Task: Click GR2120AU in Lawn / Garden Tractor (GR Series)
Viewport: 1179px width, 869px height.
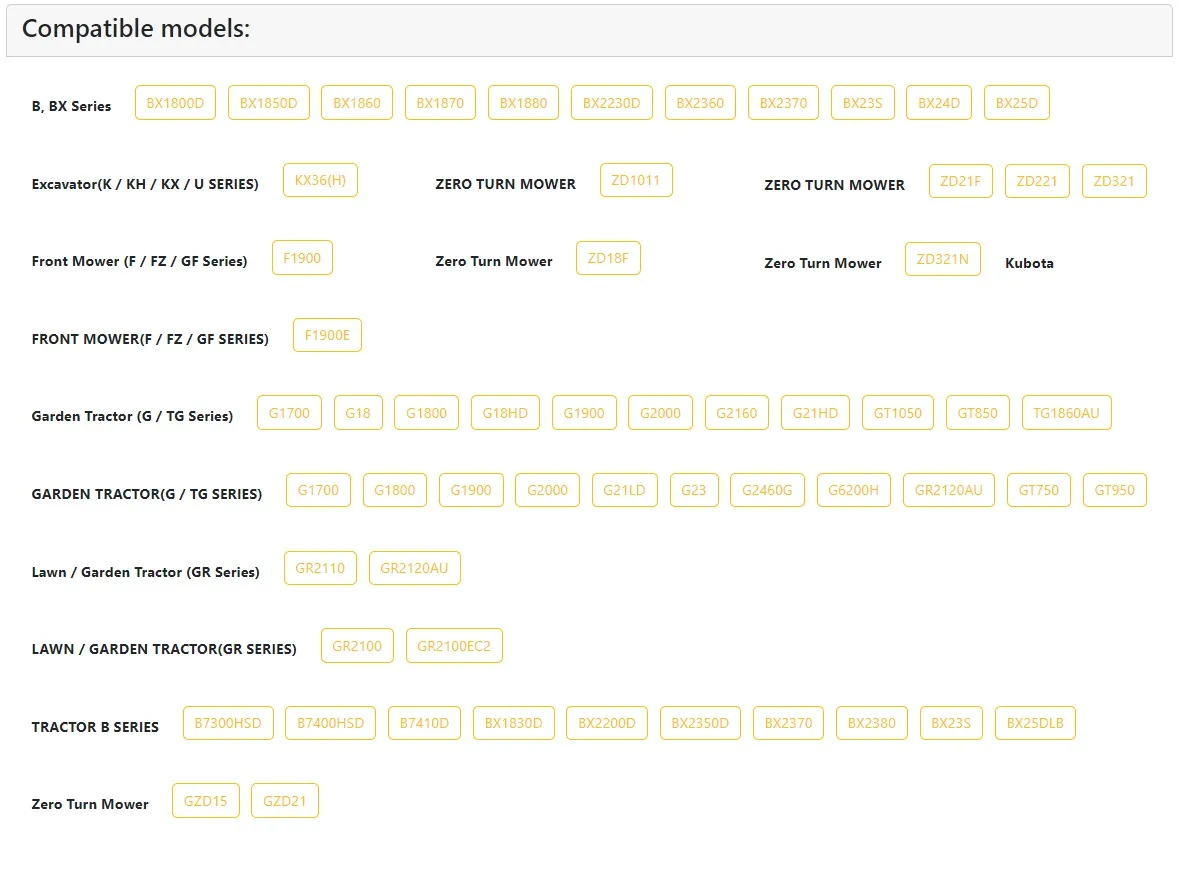Action: pyautogui.click(x=414, y=568)
